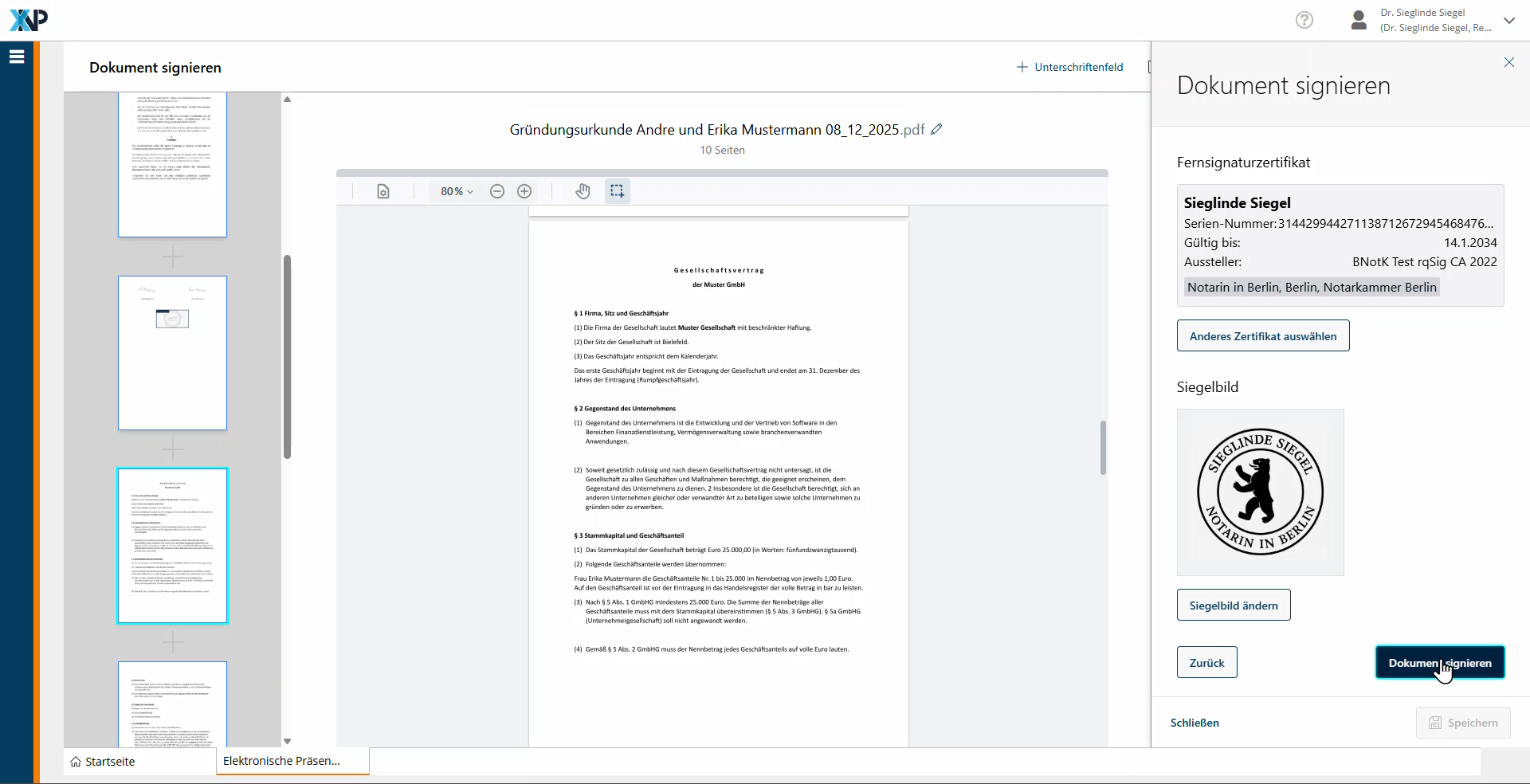
Task: Click the help question mark icon
Action: pyautogui.click(x=1304, y=20)
